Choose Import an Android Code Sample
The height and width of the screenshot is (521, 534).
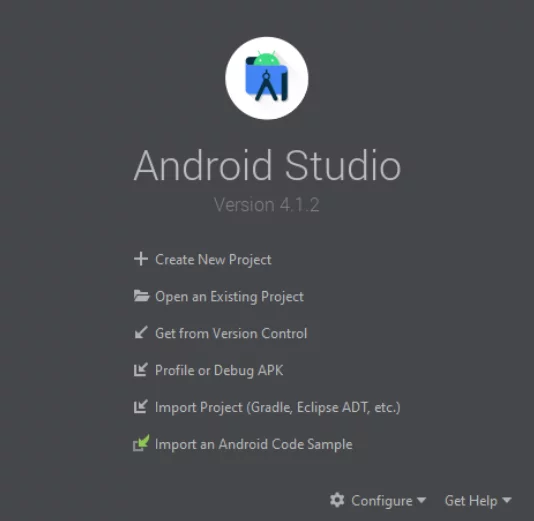tap(254, 444)
